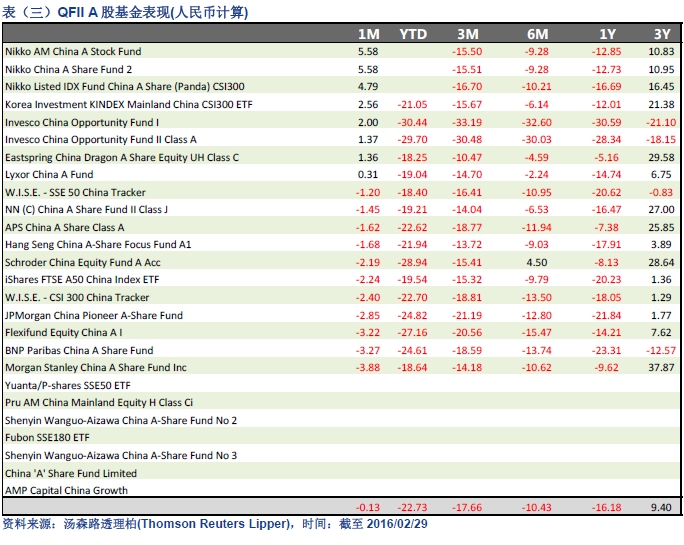Click the average 3M value -17.66 in the summary row
The image size is (684, 545).
click(467, 507)
